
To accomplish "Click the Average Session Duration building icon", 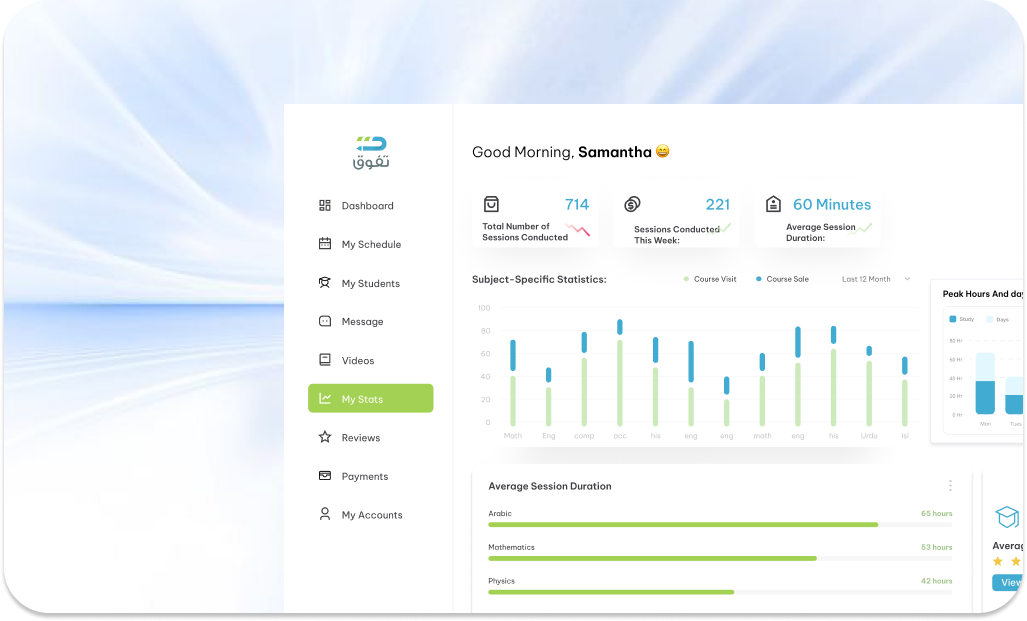I will tap(773, 204).
